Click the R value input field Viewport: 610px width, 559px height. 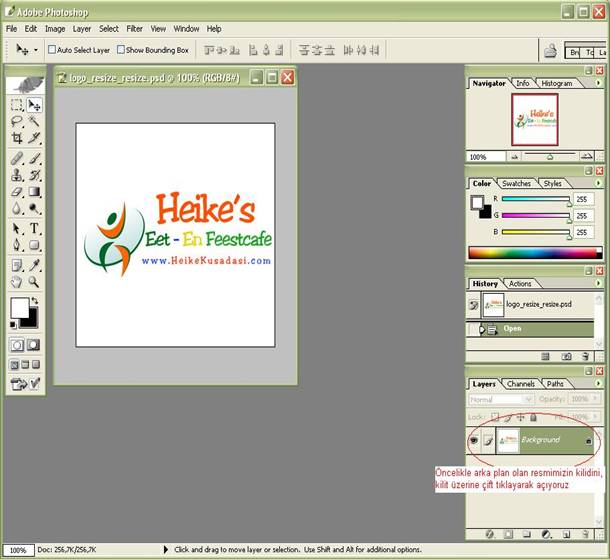(584, 199)
